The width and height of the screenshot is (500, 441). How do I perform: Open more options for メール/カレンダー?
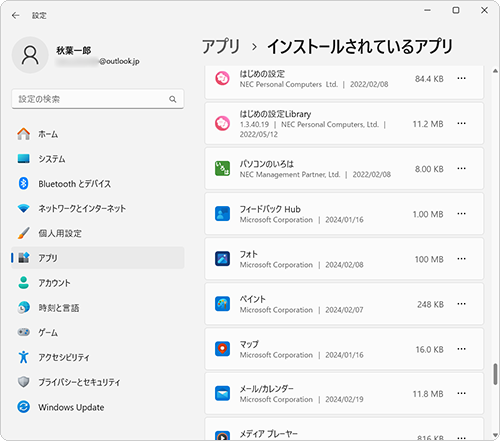coord(462,393)
